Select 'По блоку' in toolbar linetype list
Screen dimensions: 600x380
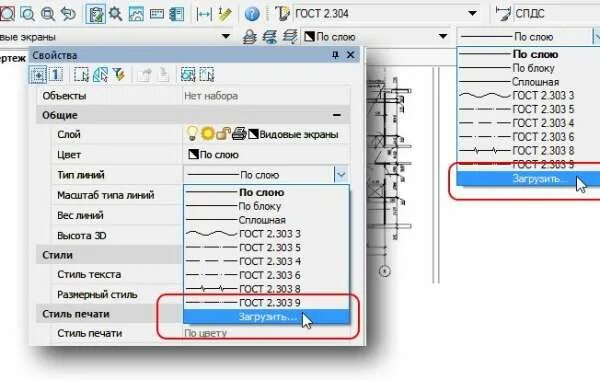click(x=528, y=68)
